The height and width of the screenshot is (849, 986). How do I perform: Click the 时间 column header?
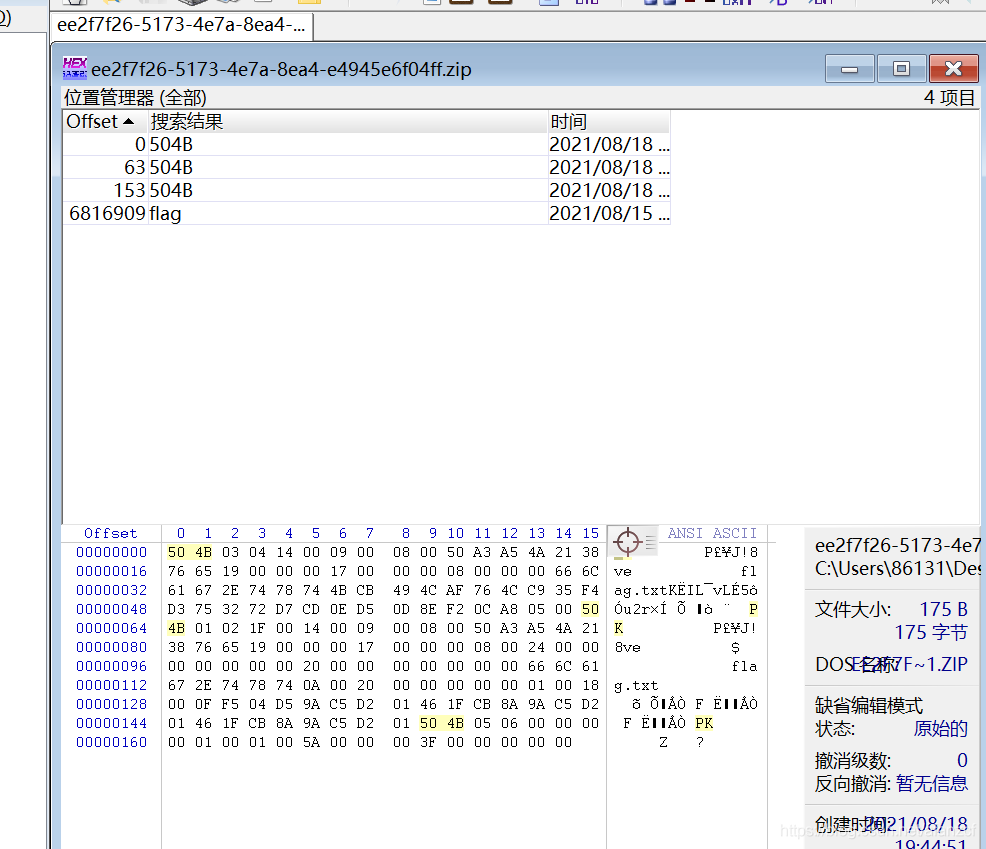click(609, 121)
